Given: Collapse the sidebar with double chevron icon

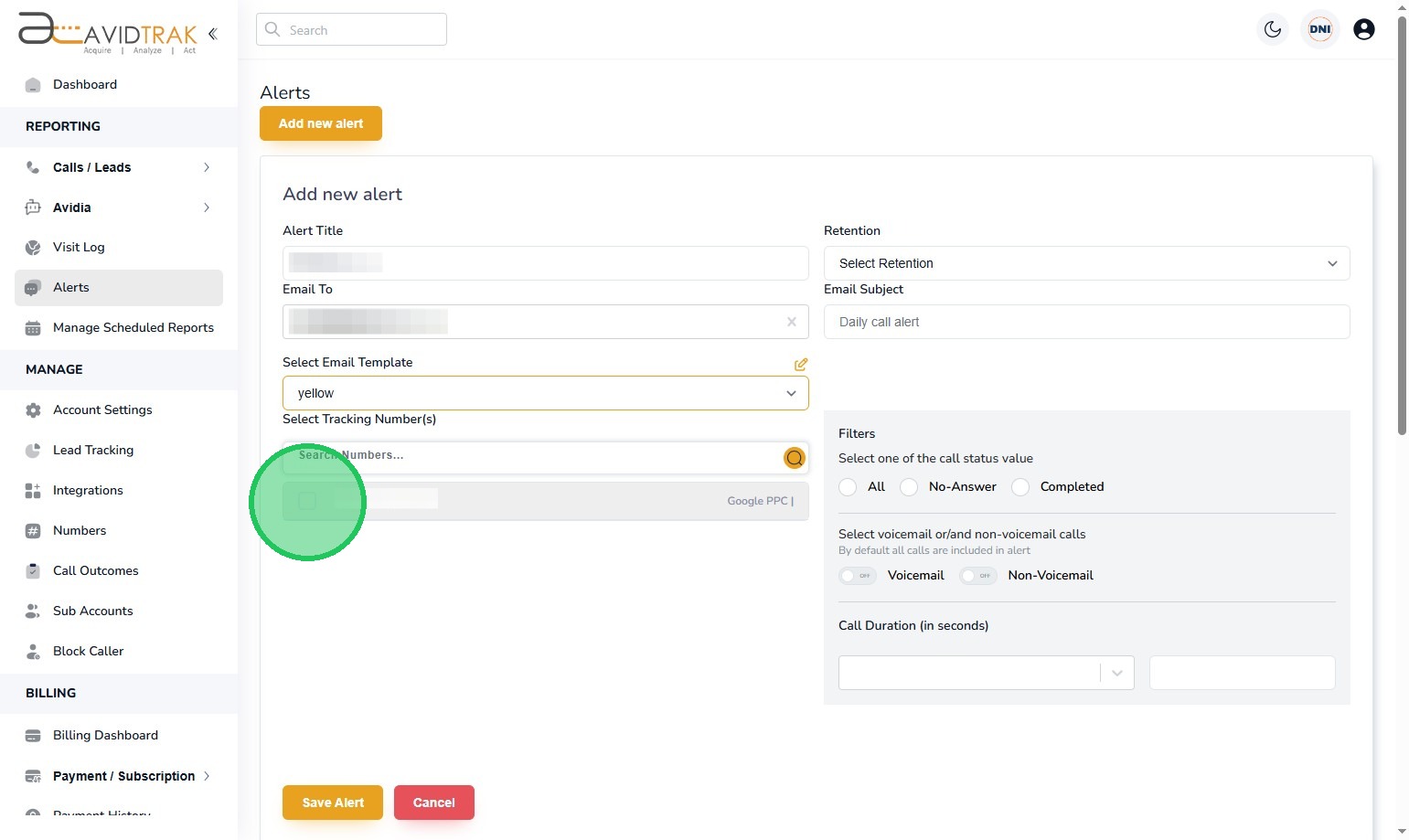Looking at the screenshot, I should (x=212, y=34).
